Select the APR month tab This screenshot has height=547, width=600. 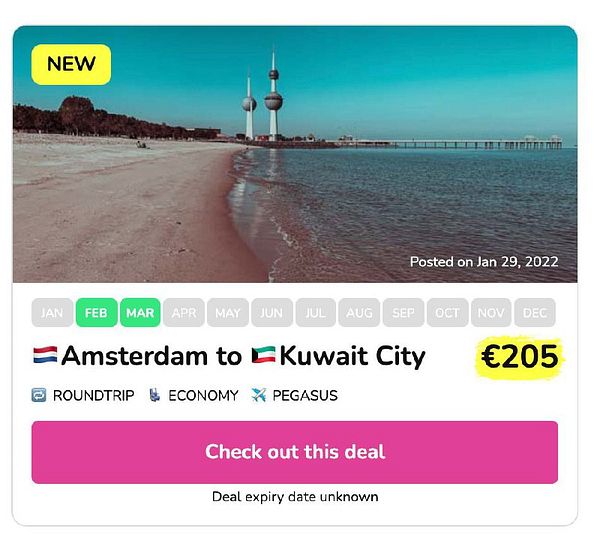(x=184, y=313)
